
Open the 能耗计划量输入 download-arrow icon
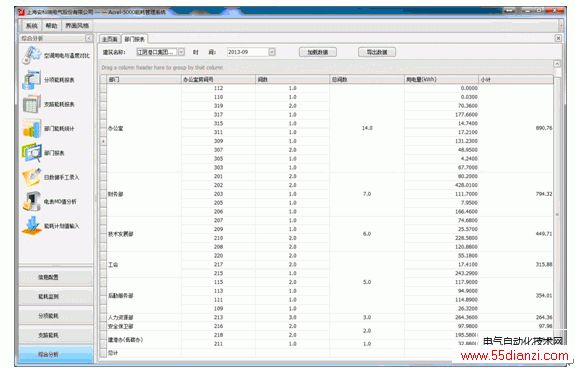(x=32, y=226)
